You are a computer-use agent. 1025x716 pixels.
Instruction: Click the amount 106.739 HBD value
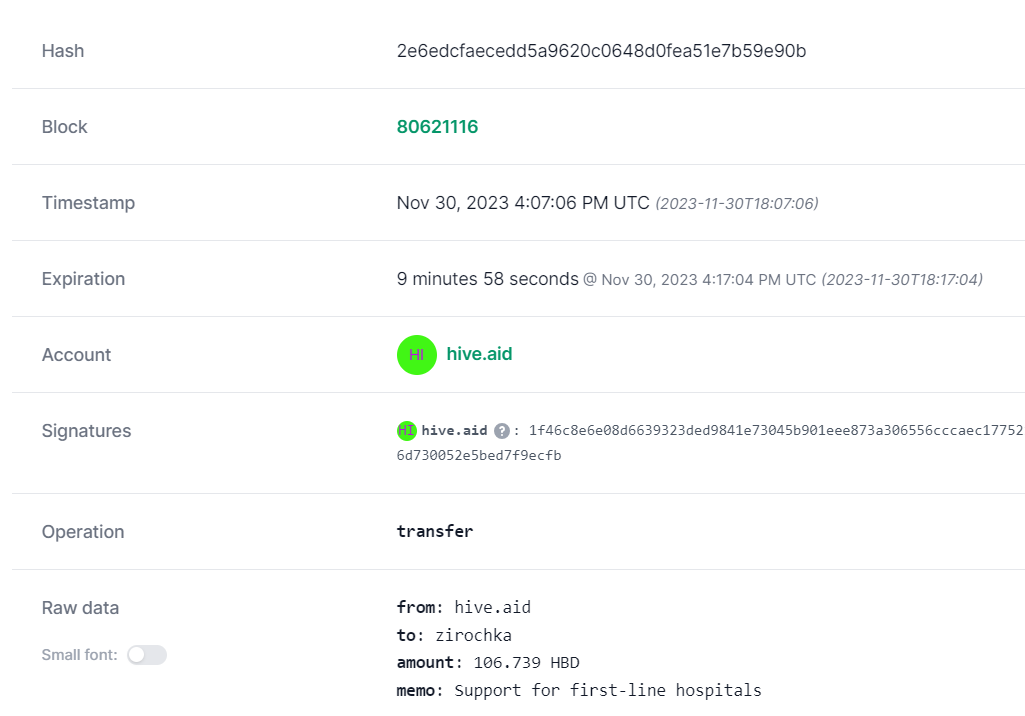coord(526,662)
